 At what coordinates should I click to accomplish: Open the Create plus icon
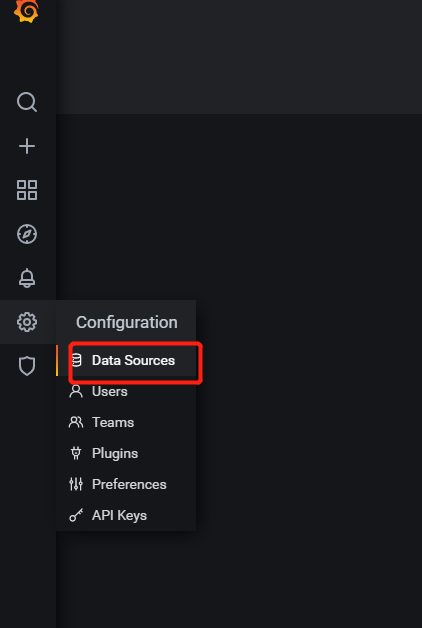pyautogui.click(x=27, y=146)
